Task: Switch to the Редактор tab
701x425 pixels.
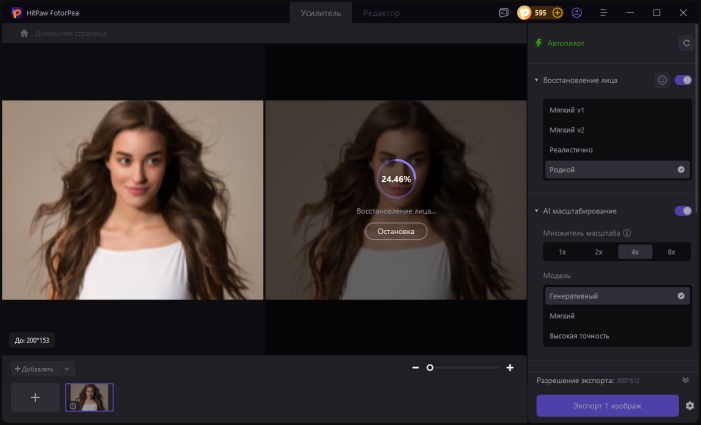Action: [381, 13]
